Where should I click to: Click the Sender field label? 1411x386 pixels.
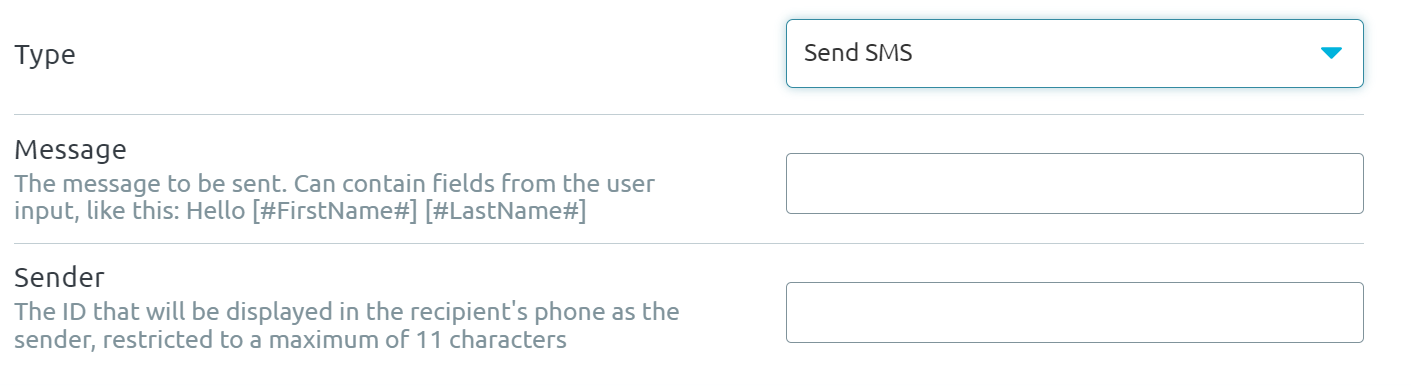(59, 277)
